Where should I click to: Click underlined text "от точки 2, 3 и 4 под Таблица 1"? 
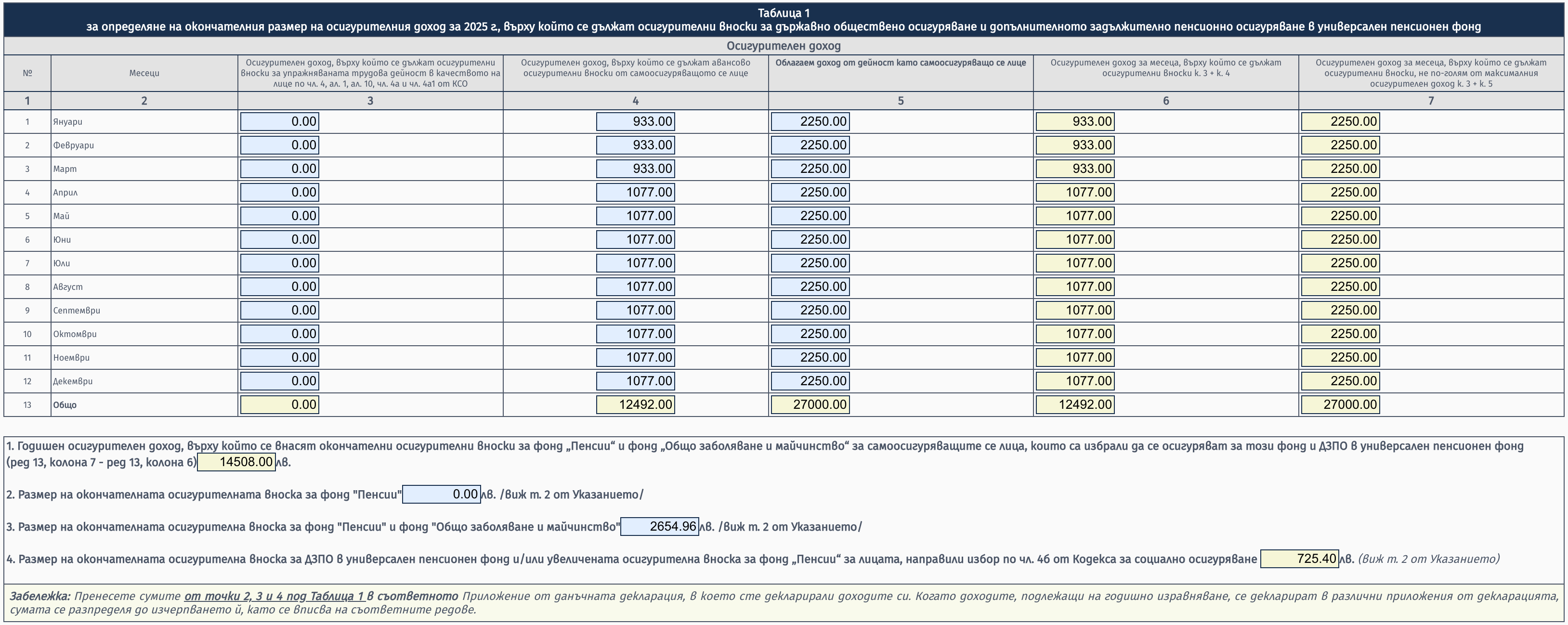click(274, 597)
